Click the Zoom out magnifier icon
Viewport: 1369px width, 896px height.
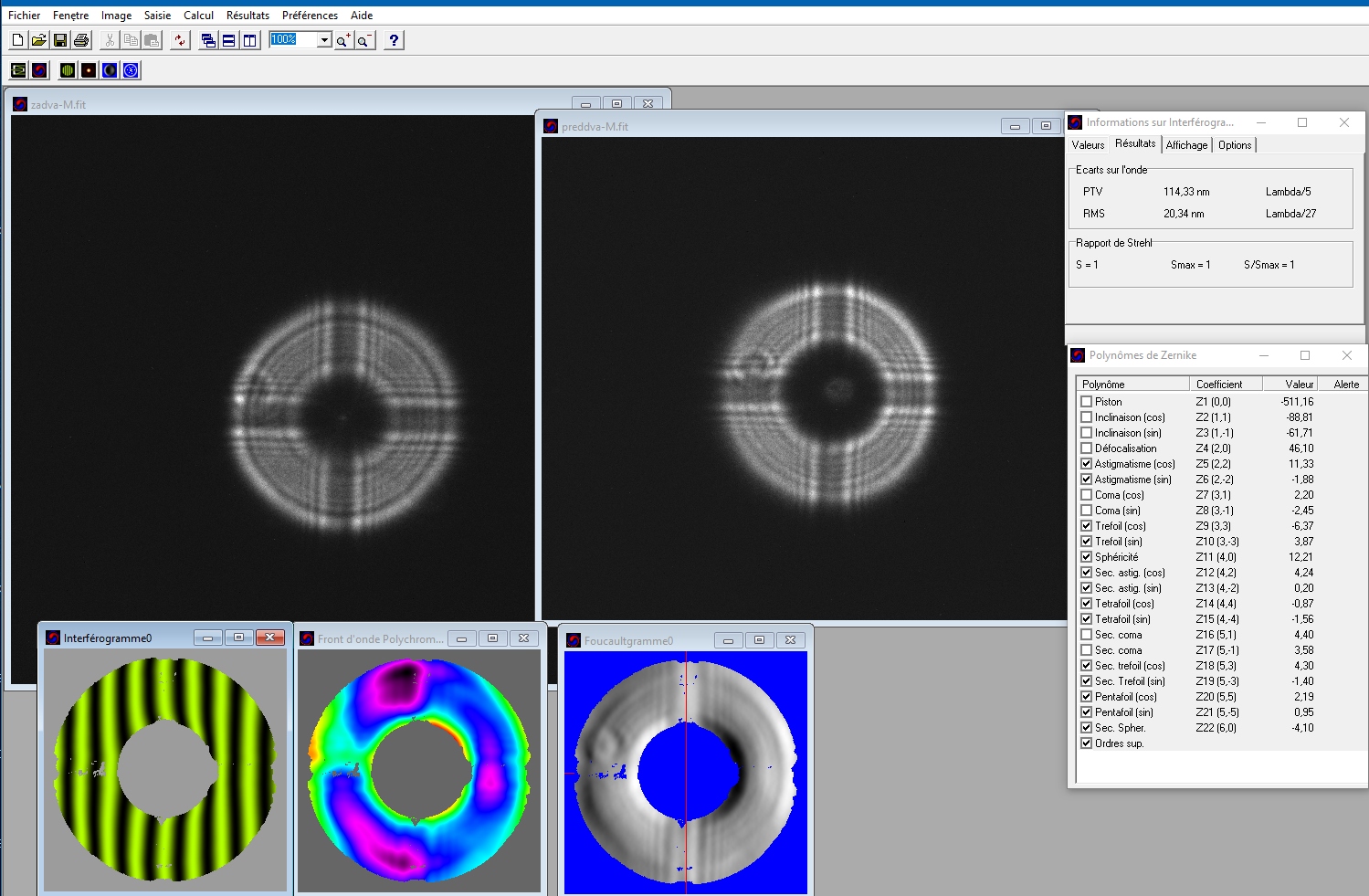tap(364, 40)
